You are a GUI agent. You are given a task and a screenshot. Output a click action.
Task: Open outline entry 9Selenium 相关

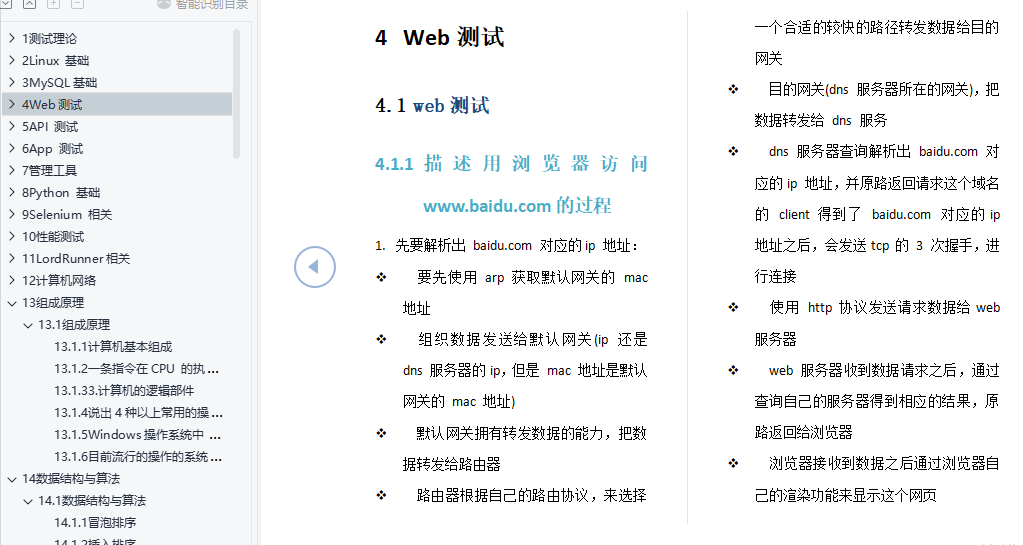tap(67, 214)
